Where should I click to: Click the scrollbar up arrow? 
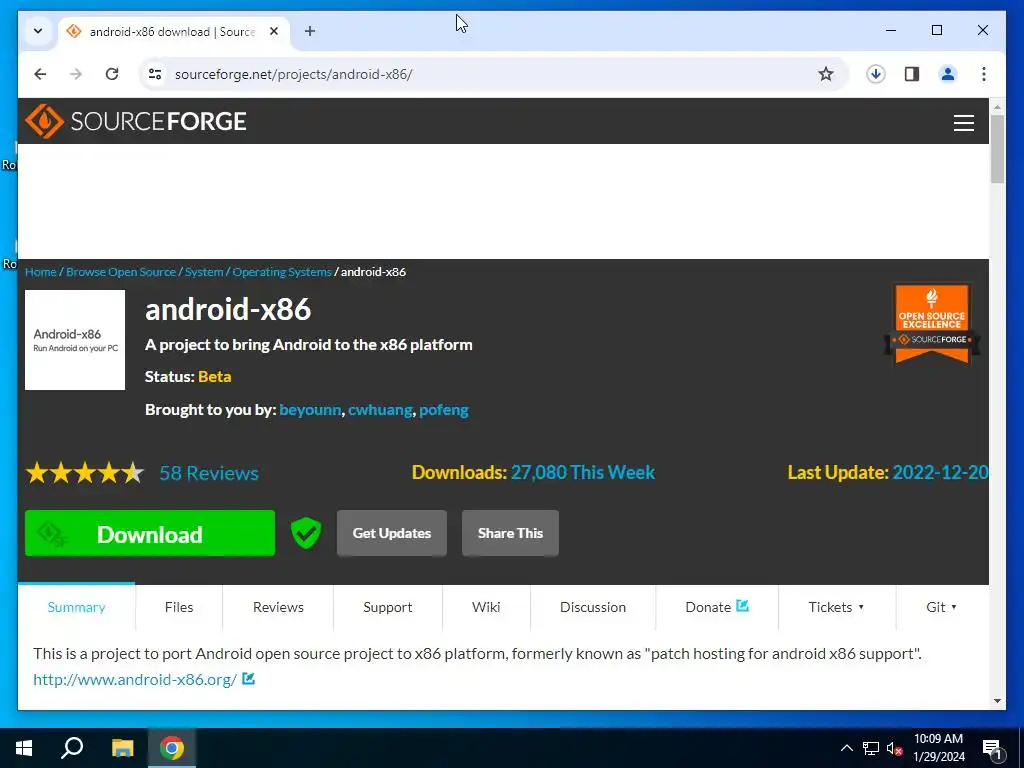(997, 106)
